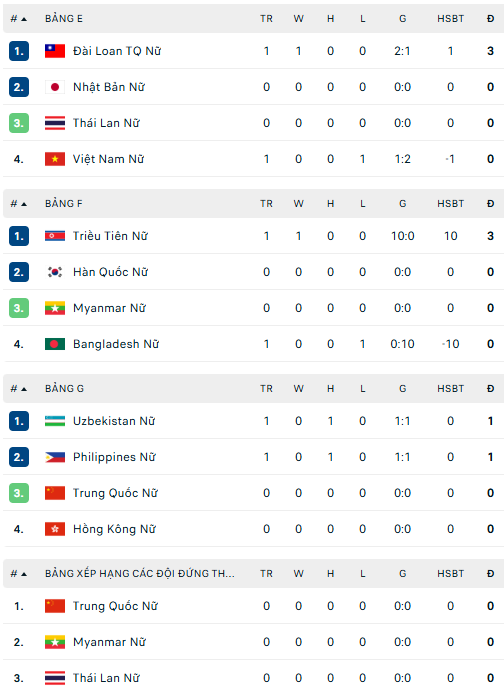Open Thái Lan Nữ team in Bảng E
This screenshot has width=504, height=693.
[106, 123]
